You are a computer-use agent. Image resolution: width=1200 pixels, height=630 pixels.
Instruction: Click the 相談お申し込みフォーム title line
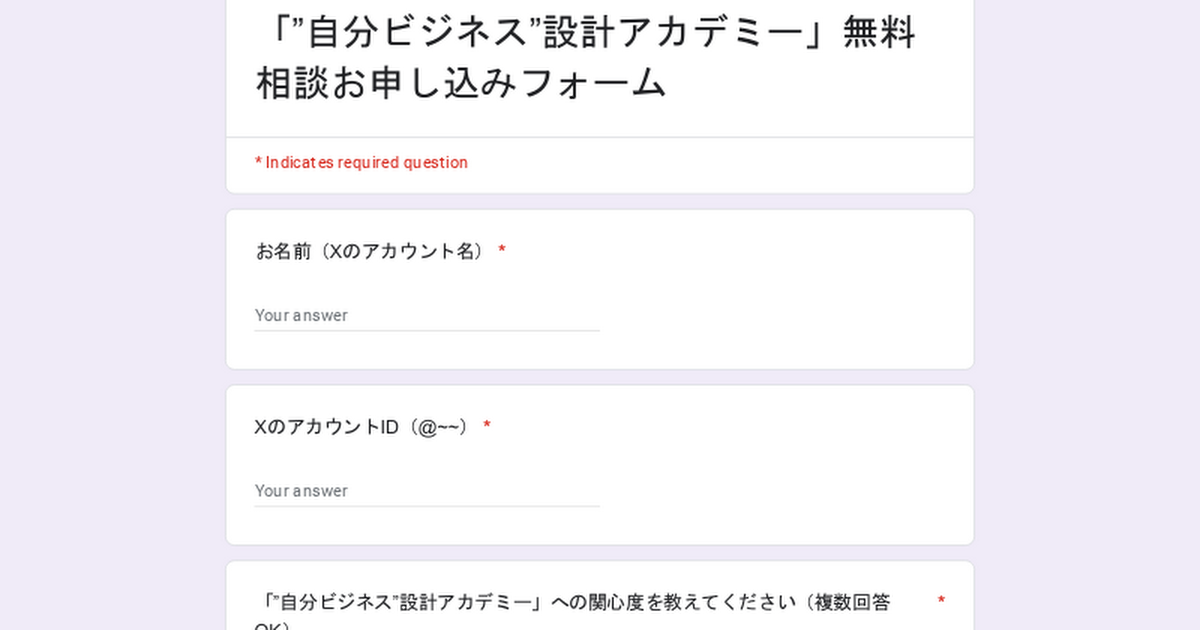point(461,84)
